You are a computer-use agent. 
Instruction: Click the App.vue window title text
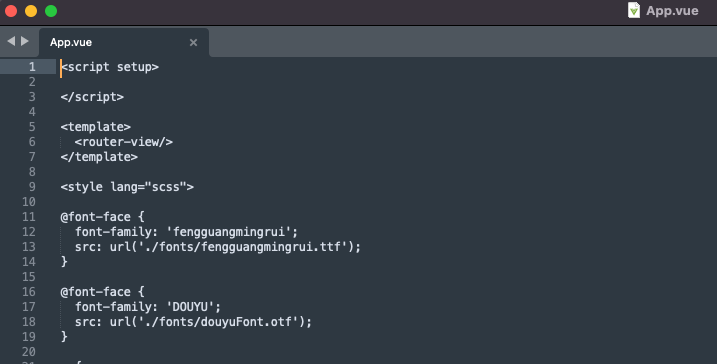[672, 11]
